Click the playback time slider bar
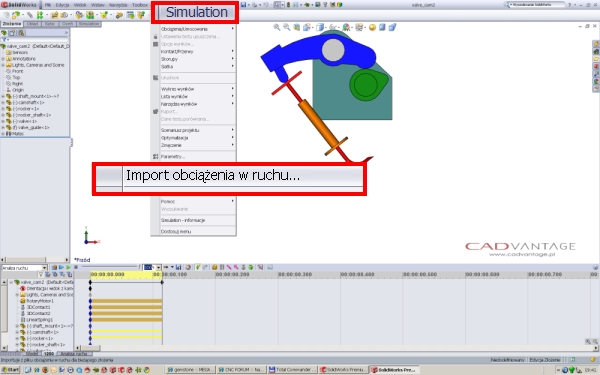Viewport: 600px width, 375px height. [x=110, y=267]
